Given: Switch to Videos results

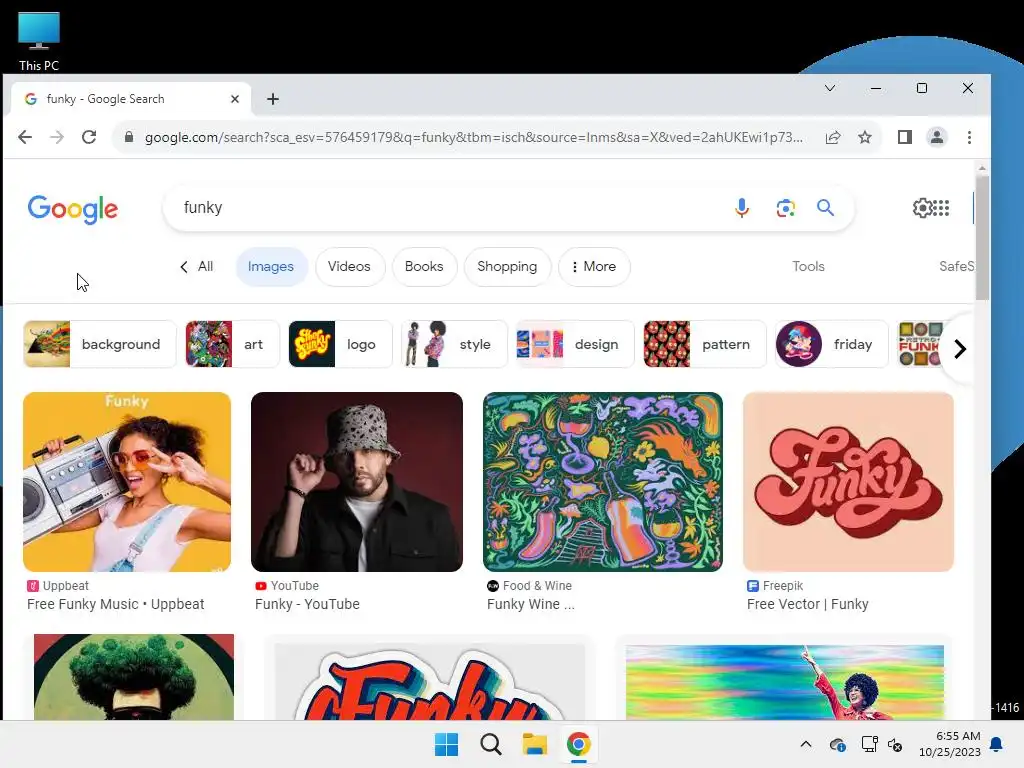Looking at the screenshot, I should 349,266.
